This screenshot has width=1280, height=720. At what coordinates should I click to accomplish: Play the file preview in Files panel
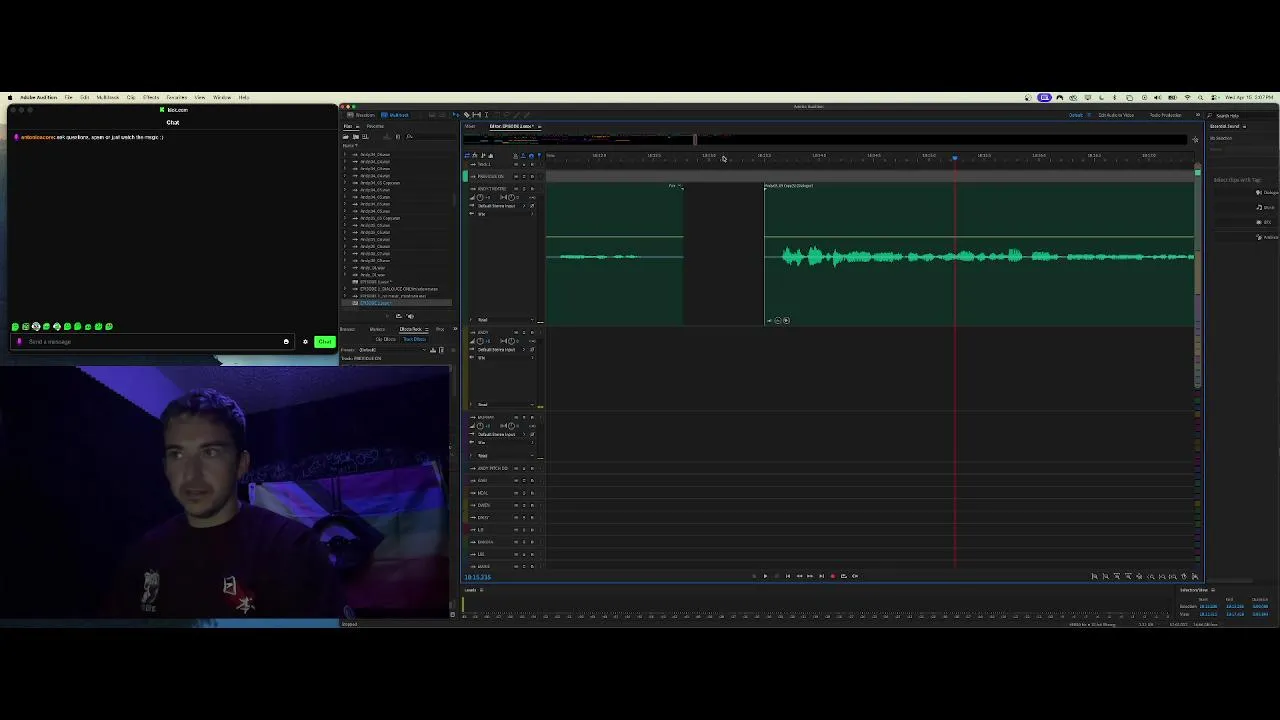point(387,316)
